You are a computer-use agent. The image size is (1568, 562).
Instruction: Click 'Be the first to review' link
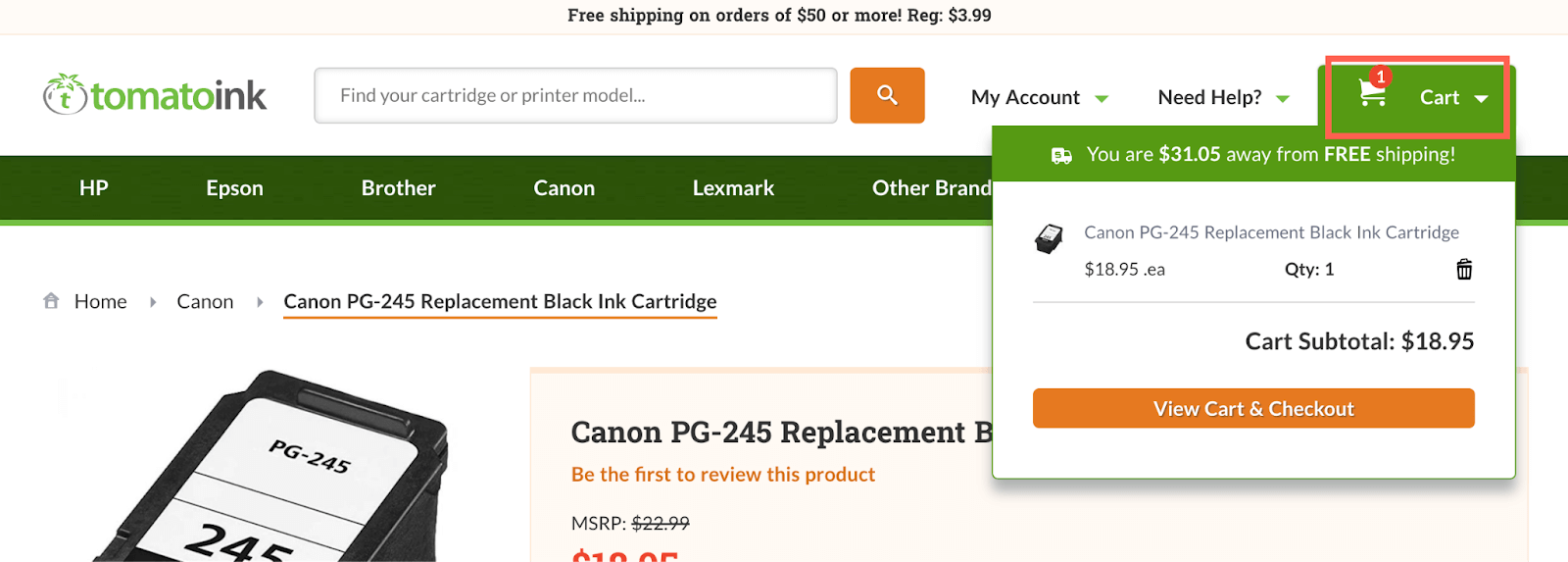tap(722, 475)
